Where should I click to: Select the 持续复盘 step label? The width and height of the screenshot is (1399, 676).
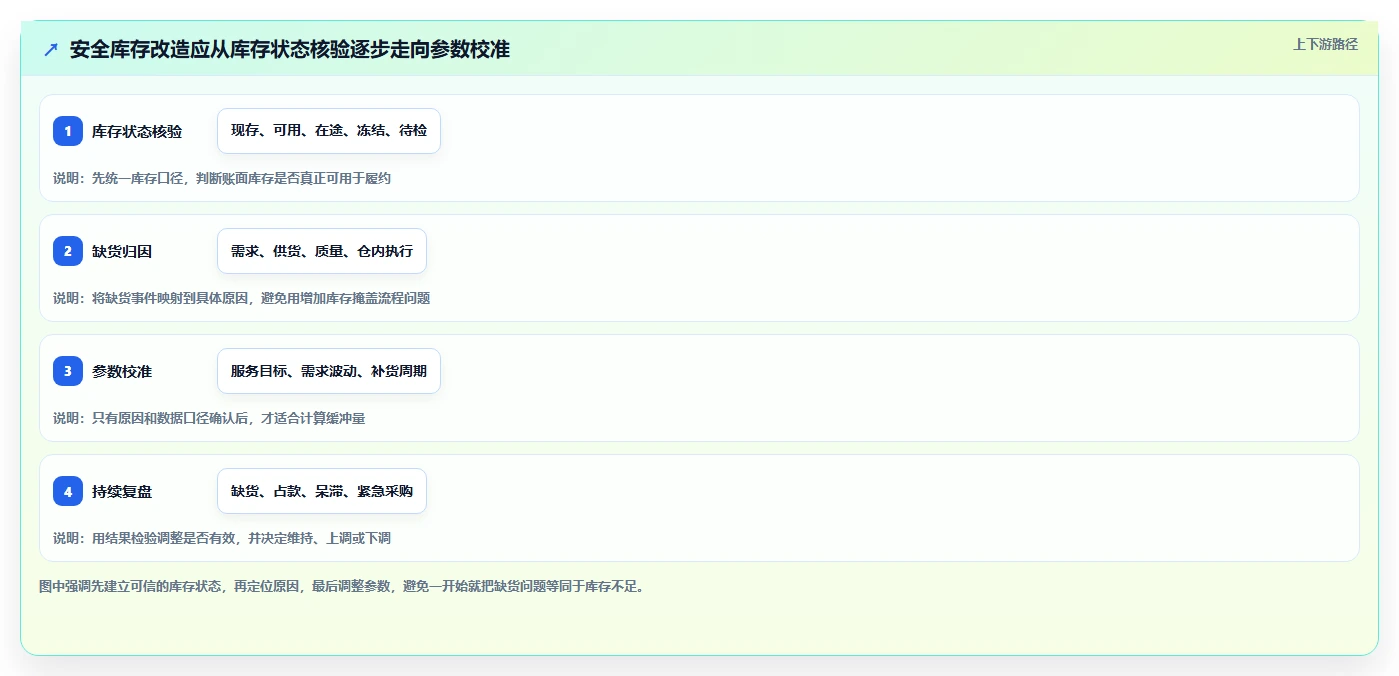coord(122,491)
